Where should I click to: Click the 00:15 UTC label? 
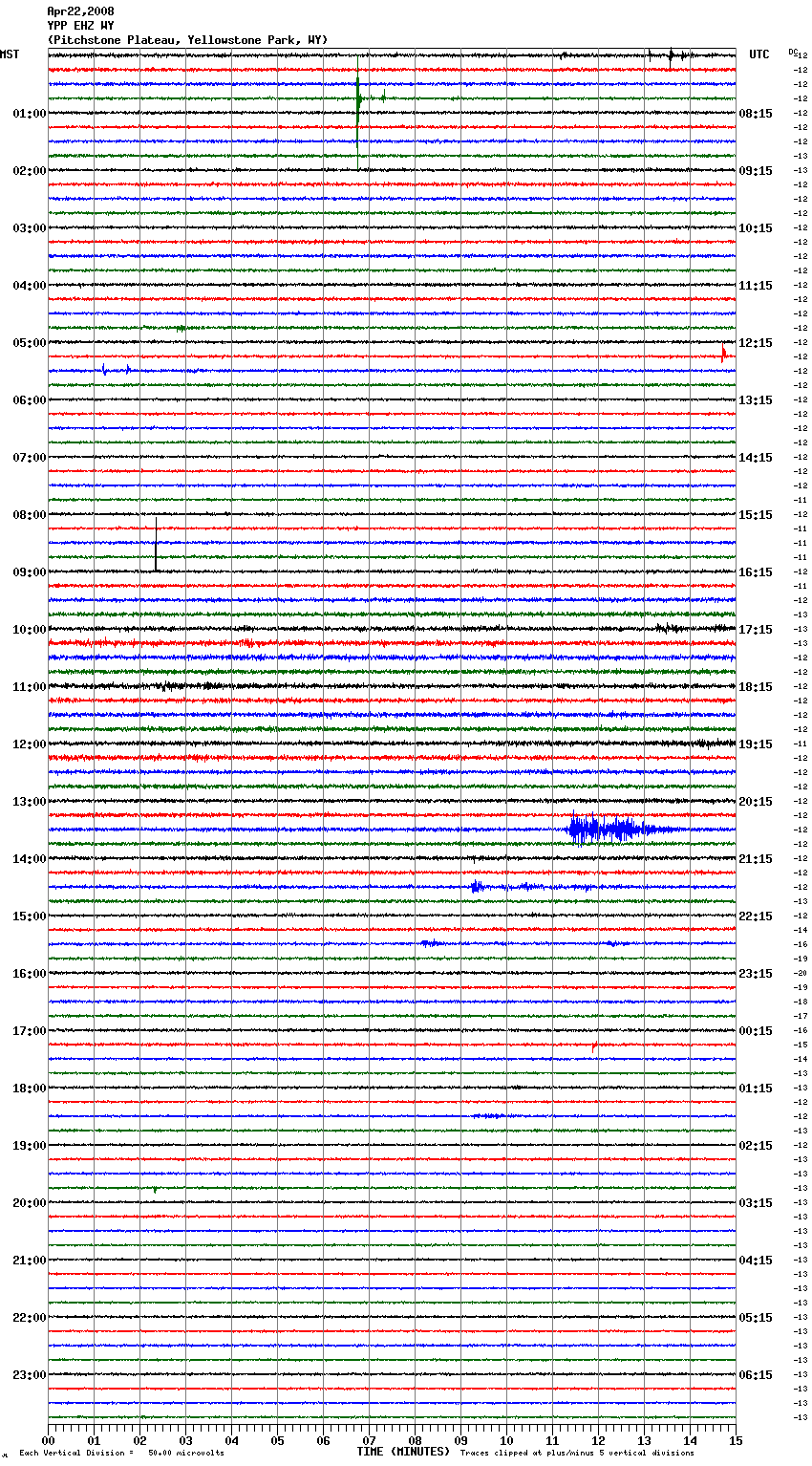point(756,1031)
